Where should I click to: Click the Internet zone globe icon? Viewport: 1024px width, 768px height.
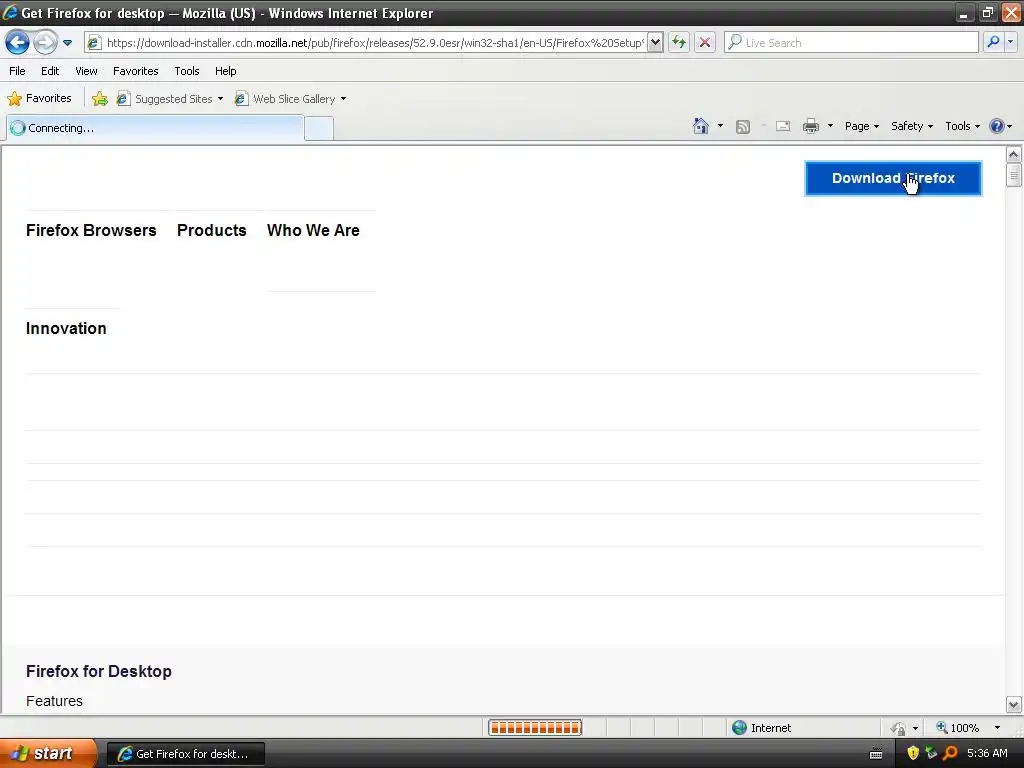(x=739, y=728)
